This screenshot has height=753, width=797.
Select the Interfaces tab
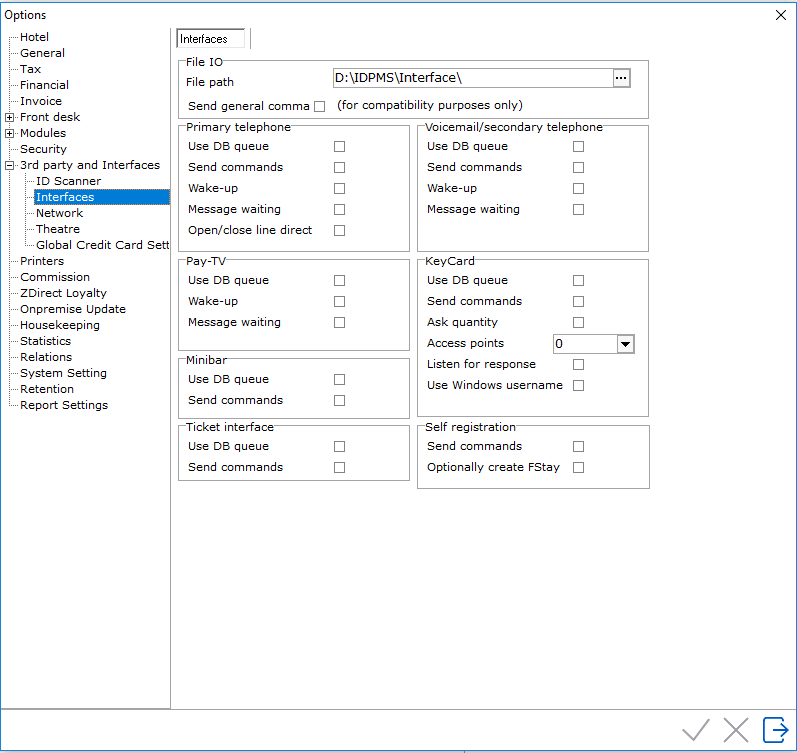tap(210, 39)
